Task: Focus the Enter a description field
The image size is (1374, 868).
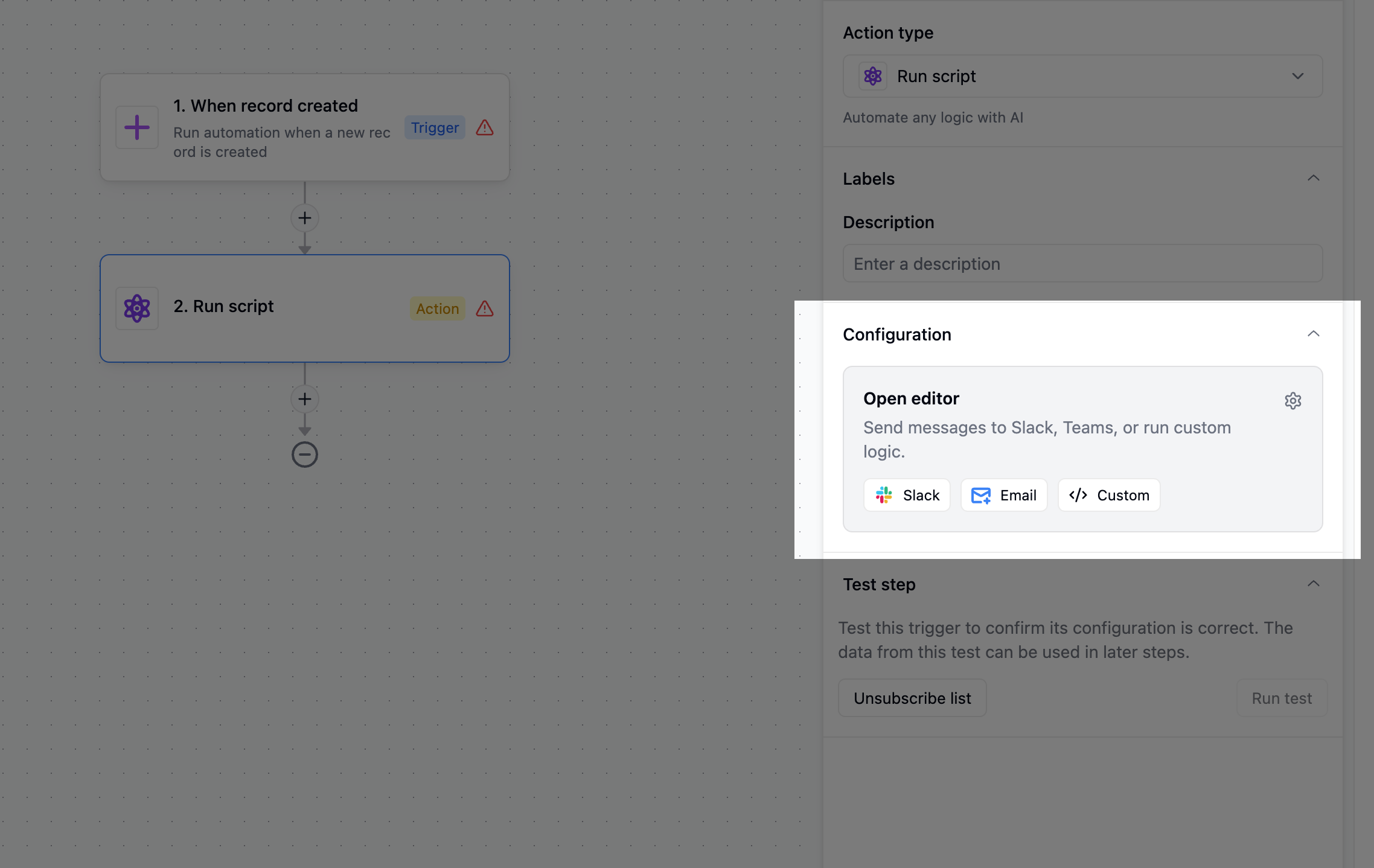Action: (1082, 264)
